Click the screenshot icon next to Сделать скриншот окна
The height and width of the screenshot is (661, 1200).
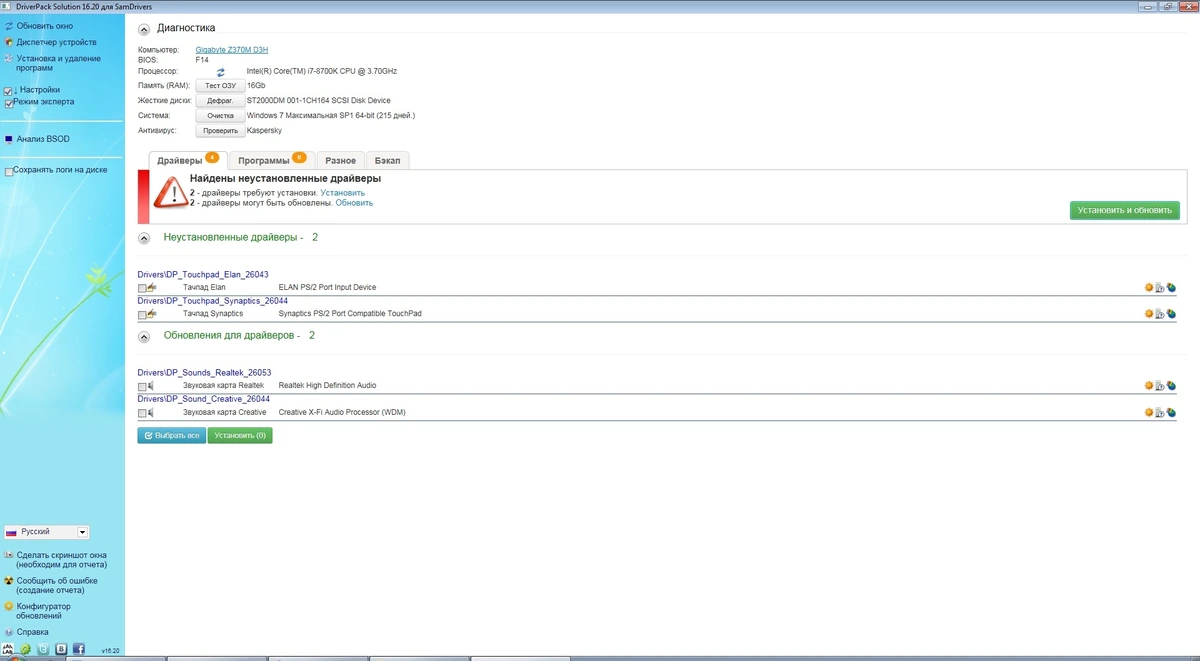[x=9, y=554]
